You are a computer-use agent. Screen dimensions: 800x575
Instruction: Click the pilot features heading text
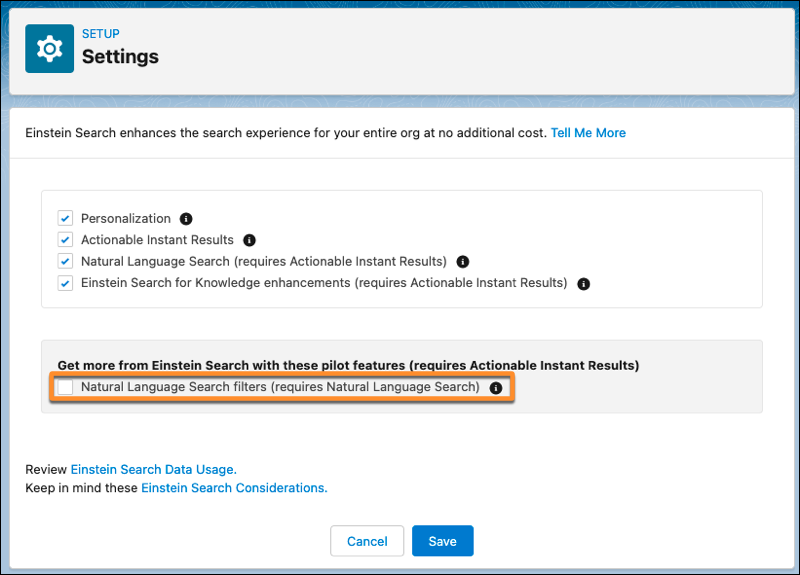pos(348,365)
